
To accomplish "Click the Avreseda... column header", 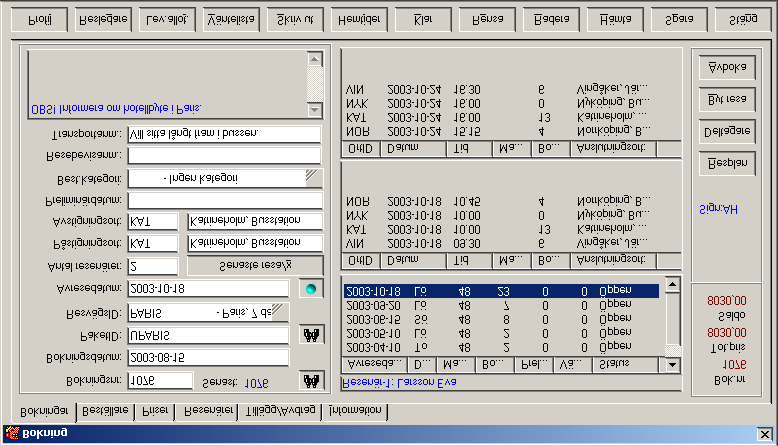I will click(x=375, y=364).
